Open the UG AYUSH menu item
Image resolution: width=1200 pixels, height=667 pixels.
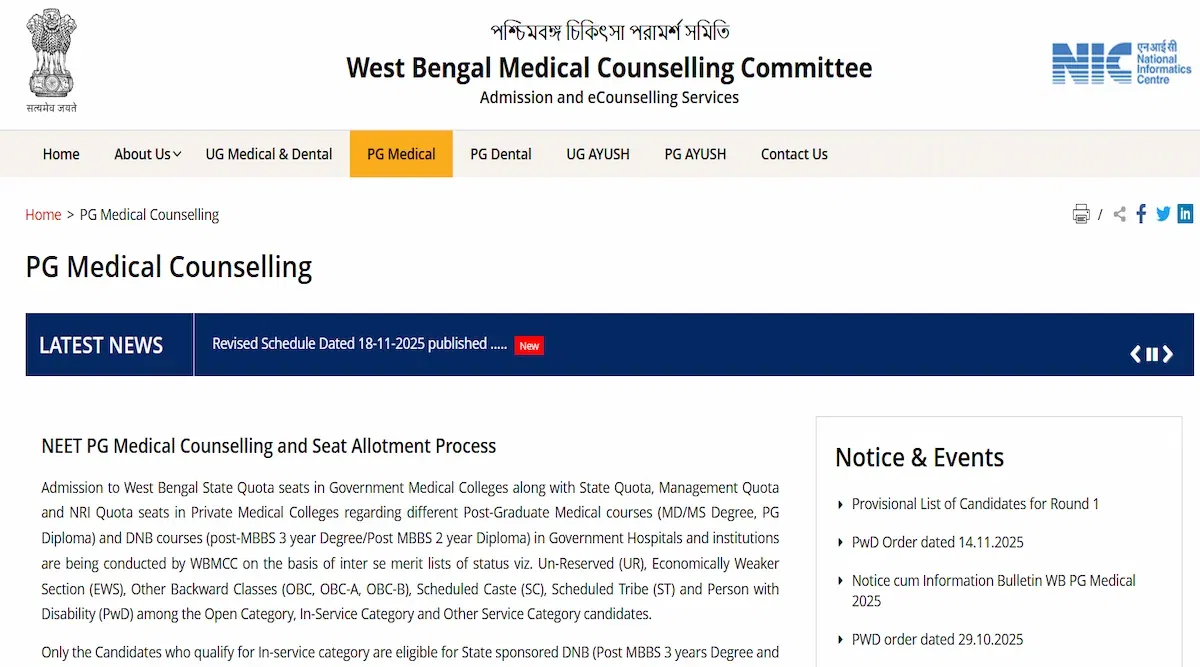(597, 154)
